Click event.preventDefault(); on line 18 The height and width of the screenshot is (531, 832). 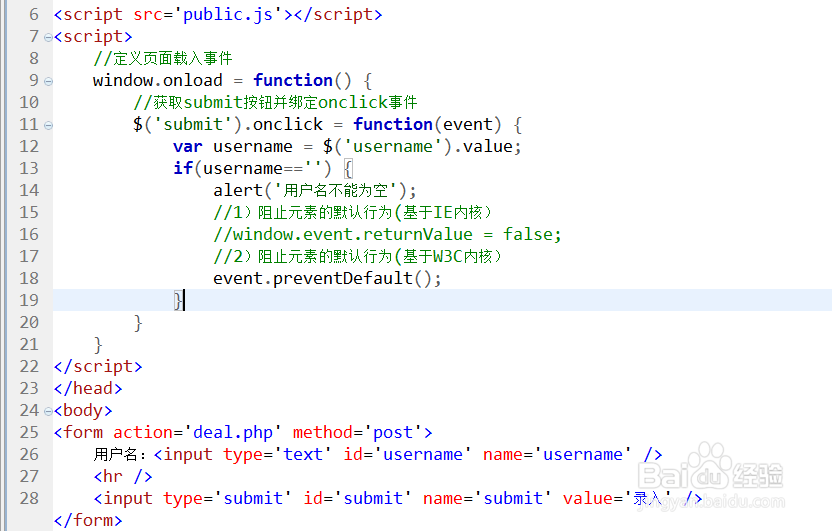[327, 278]
